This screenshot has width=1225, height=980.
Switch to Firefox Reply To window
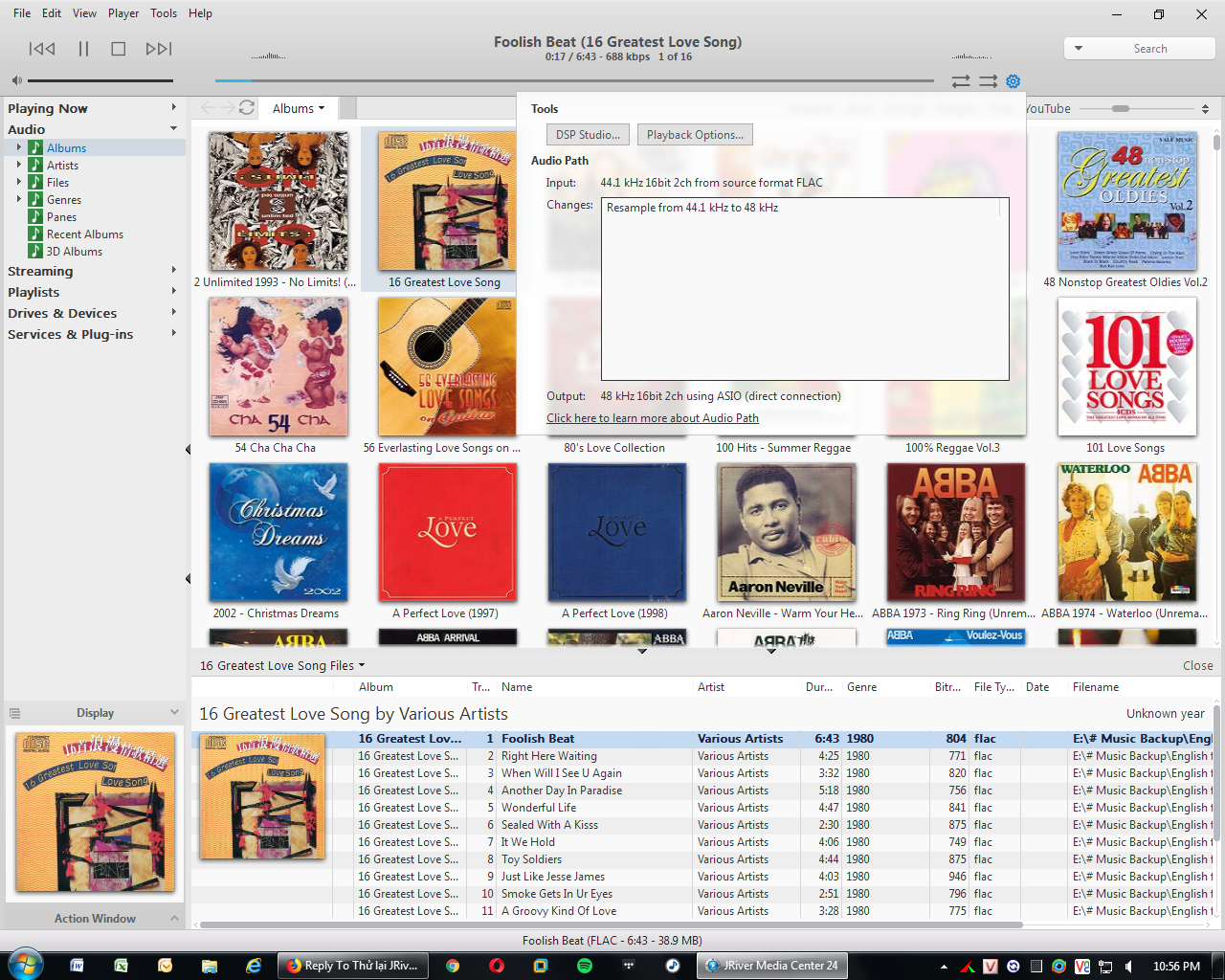(351, 966)
